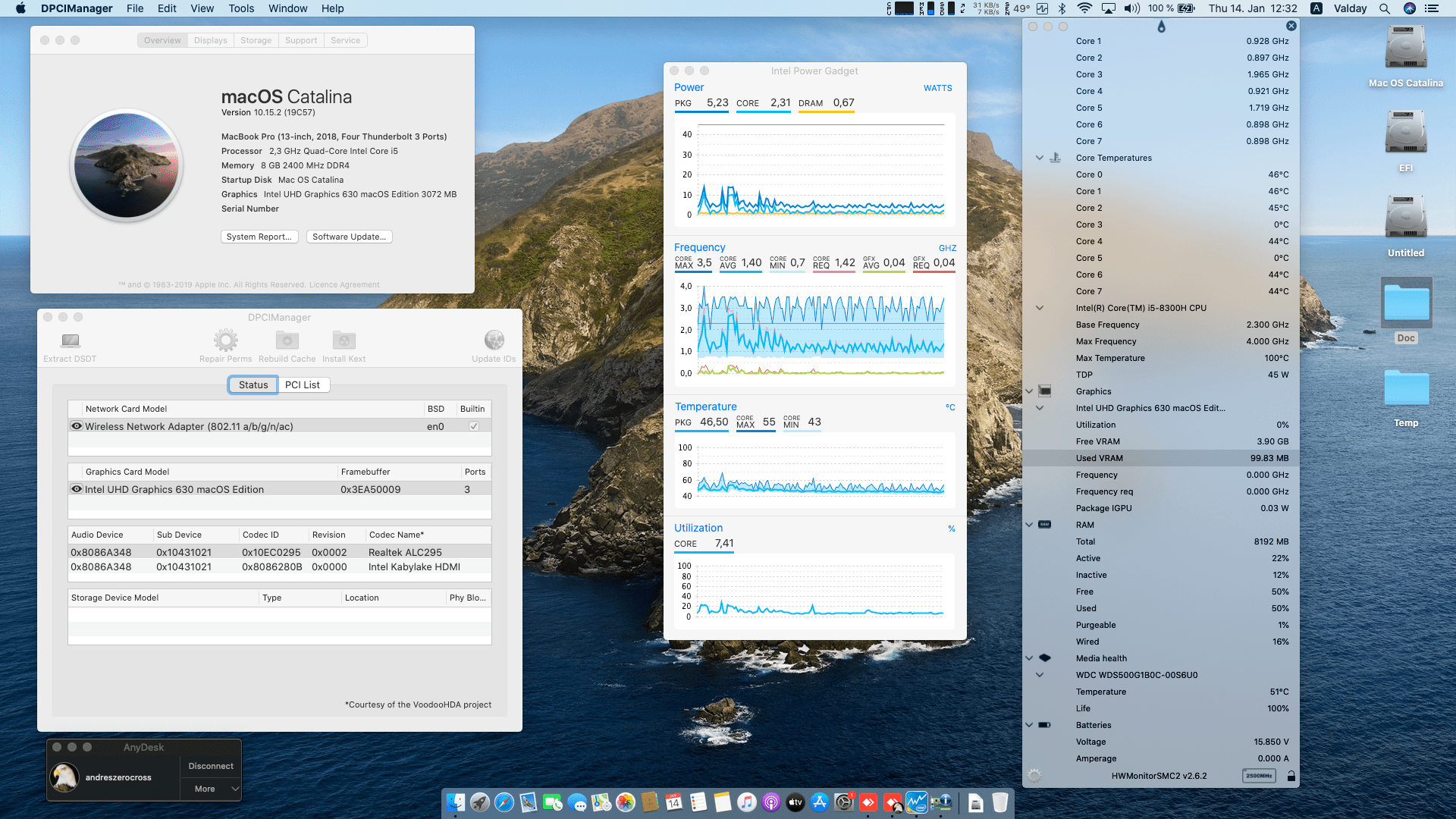
Task: Click the Bluetooth icon in menu bar
Action: click(1062, 8)
